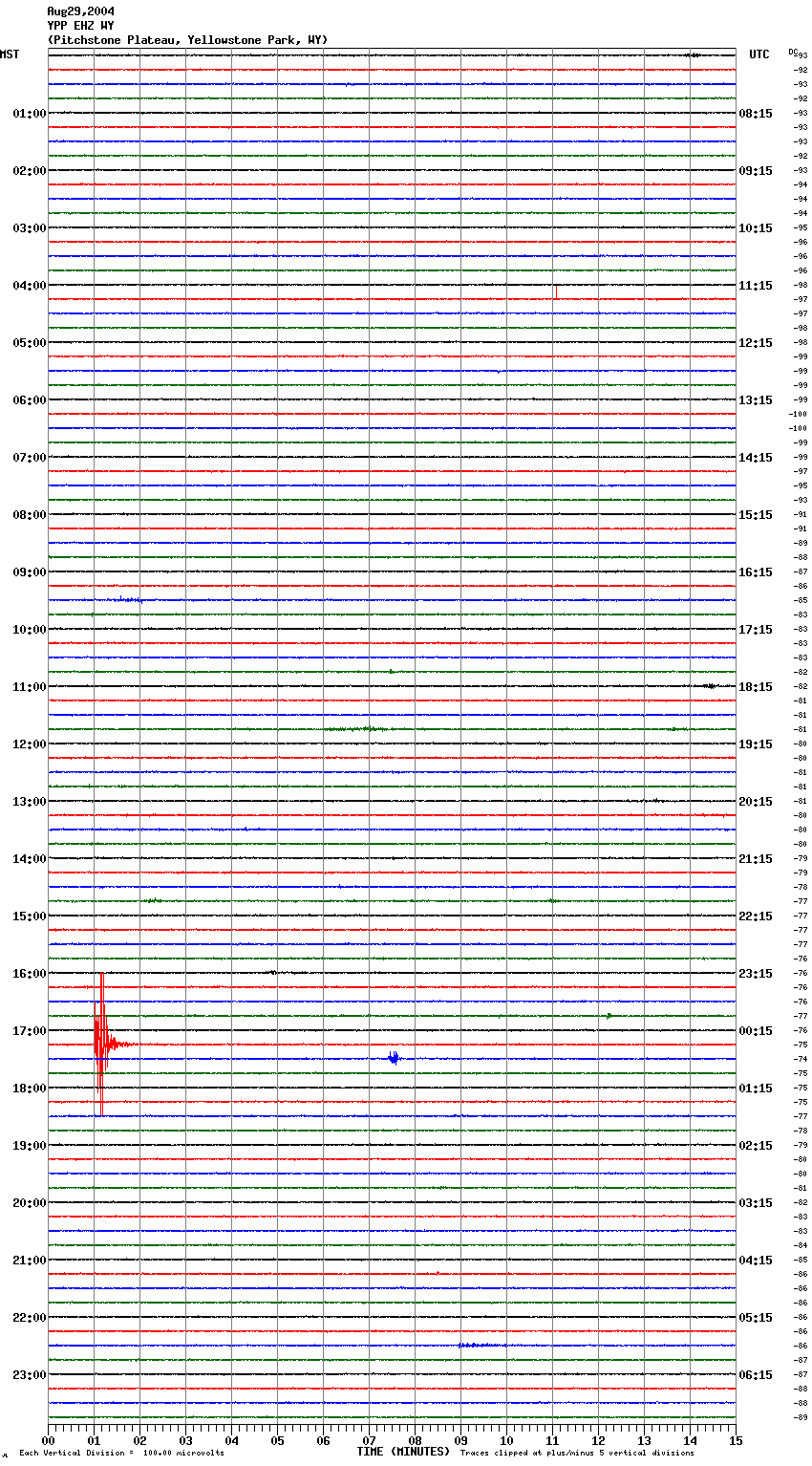812x1466 pixels.
Task: Click the 03:15 UTC time label
Action: click(x=756, y=1203)
